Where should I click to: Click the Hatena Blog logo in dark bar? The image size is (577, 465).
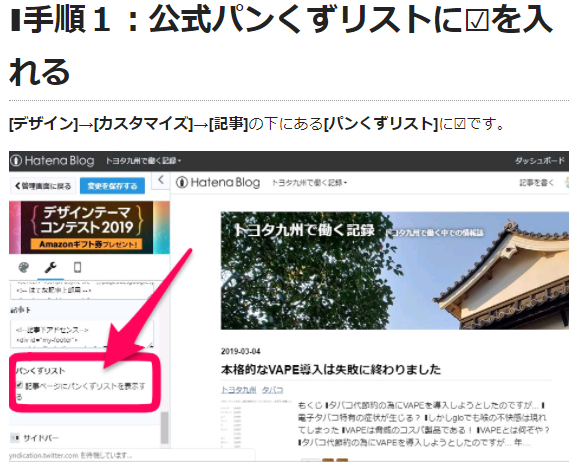coord(52,161)
